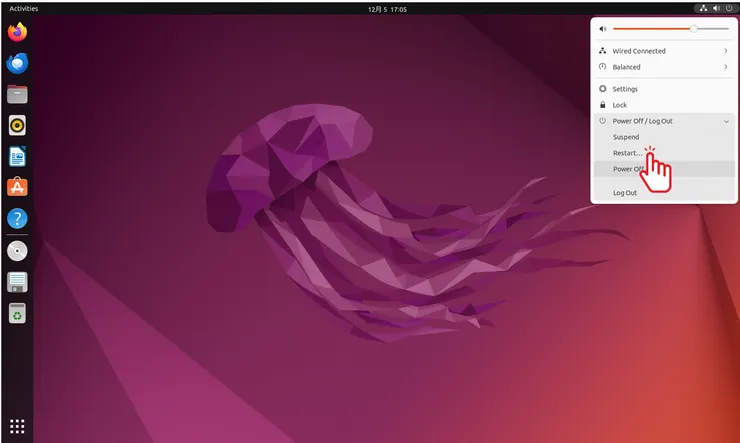The height and width of the screenshot is (443, 740).
Task: Launch Firefox from the dock
Action: [x=17, y=32]
